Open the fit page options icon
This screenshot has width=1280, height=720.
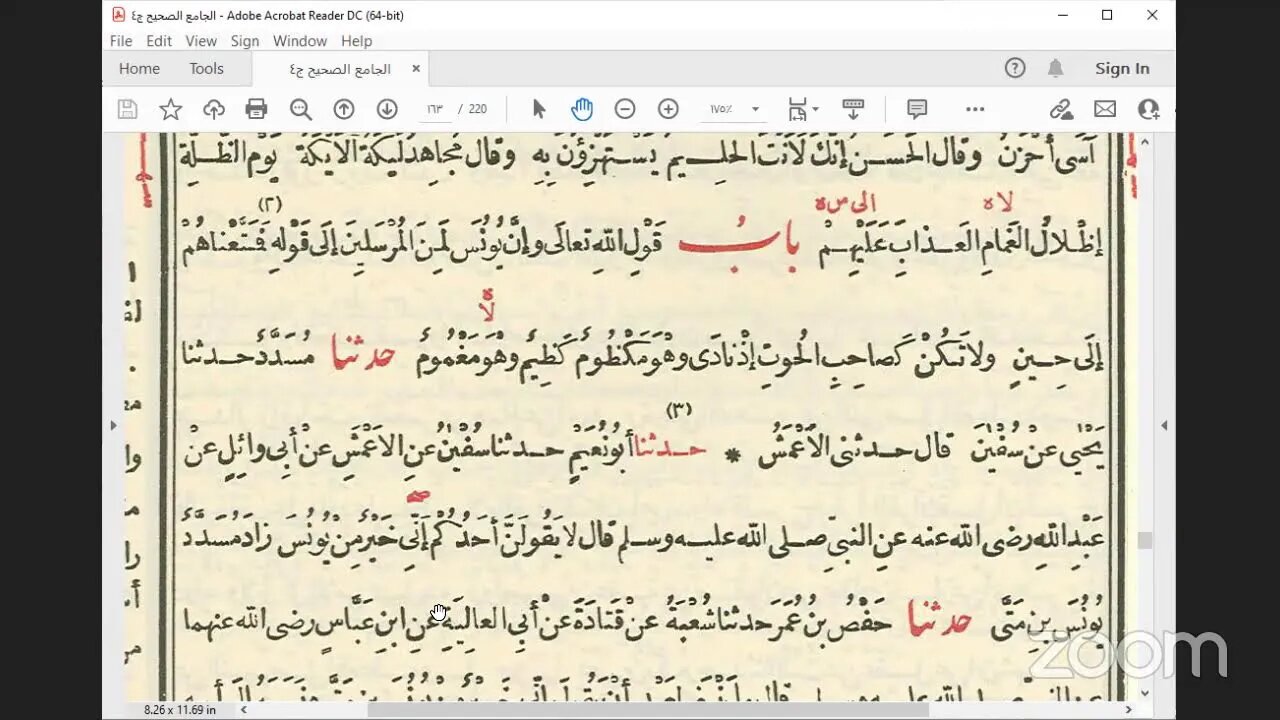[802, 109]
